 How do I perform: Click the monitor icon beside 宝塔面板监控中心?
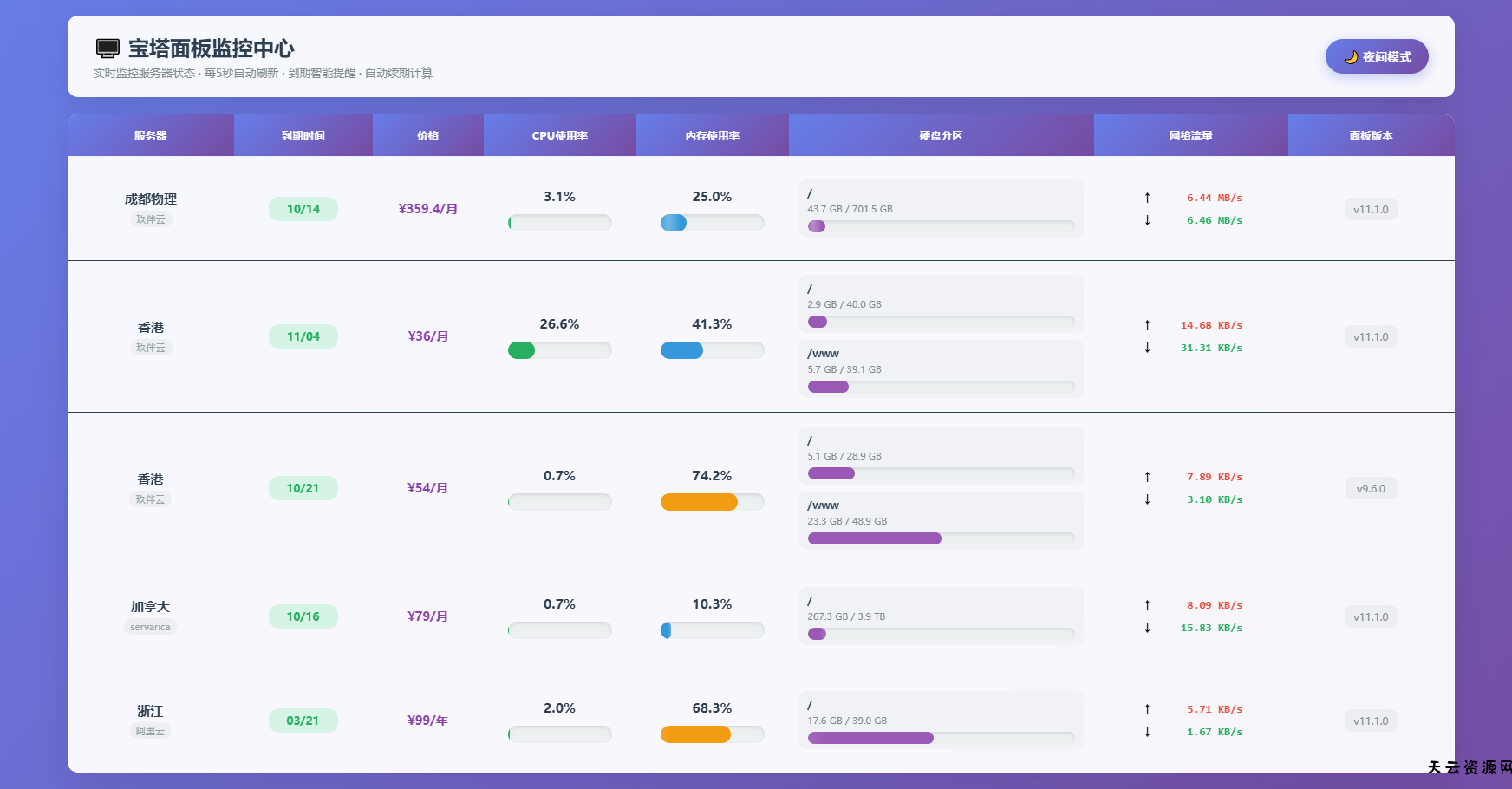(108, 49)
